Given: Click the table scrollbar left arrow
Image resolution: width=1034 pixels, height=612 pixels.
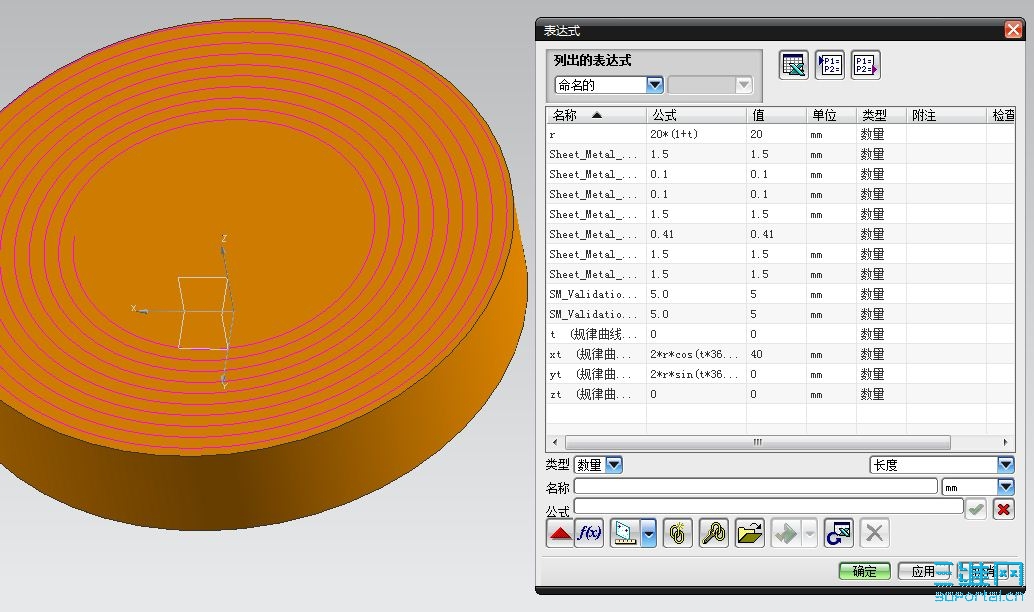Looking at the screenshot, I should pos(555,442).
